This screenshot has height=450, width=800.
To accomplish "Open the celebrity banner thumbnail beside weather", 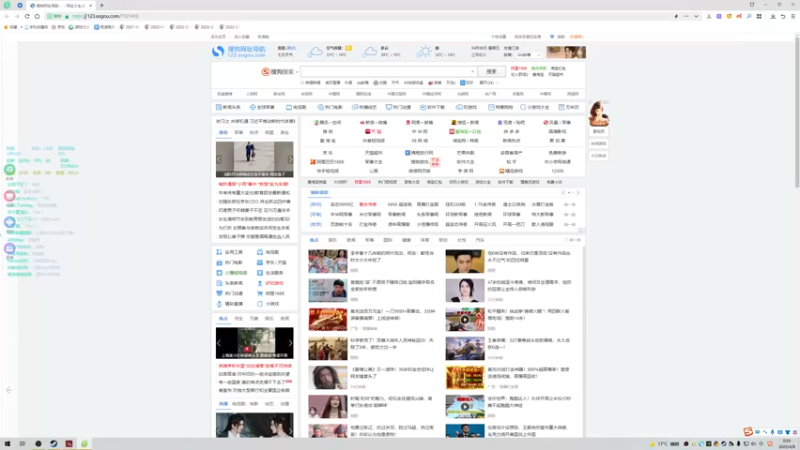I will click(566, 52).
